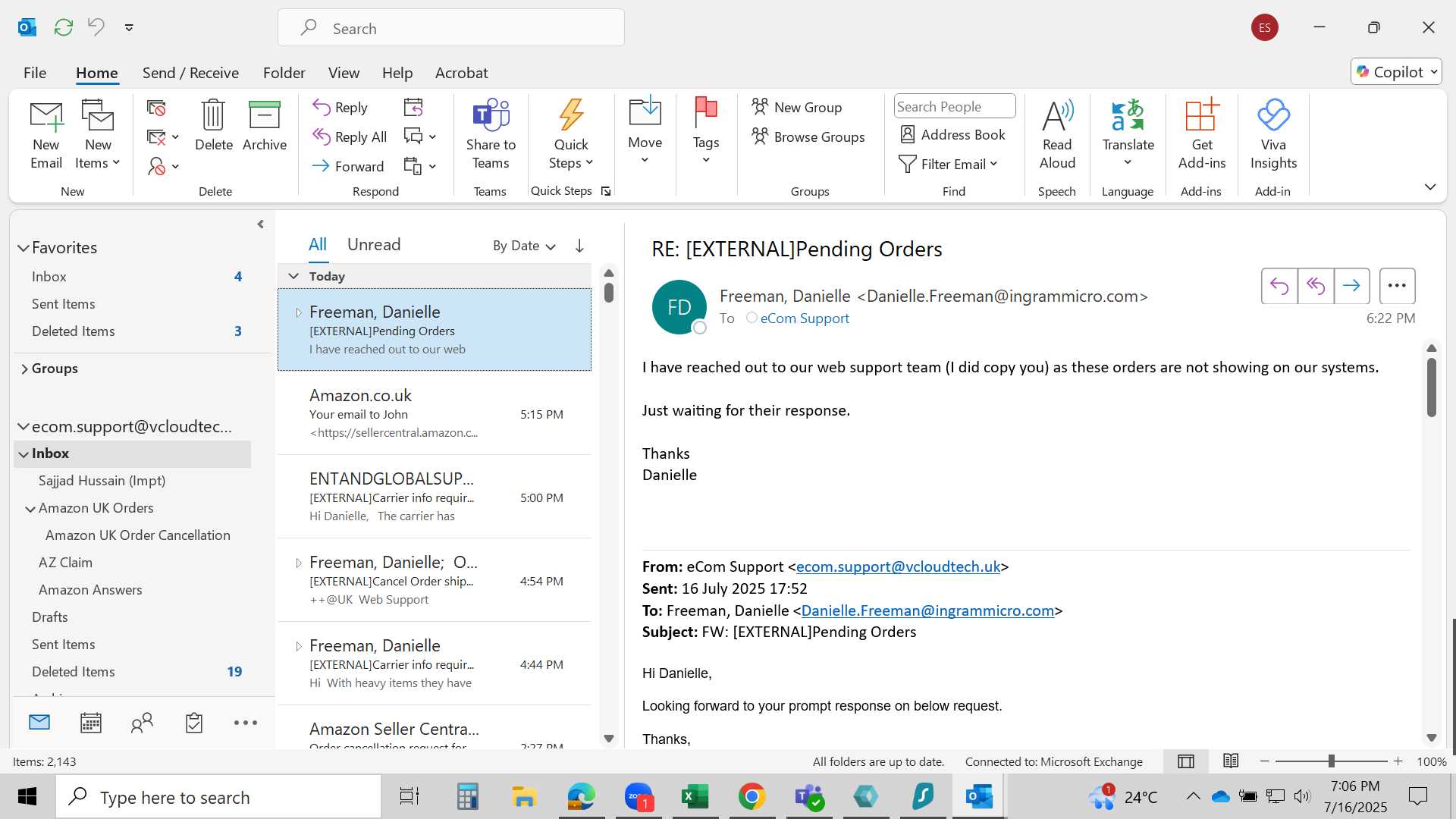
Task: Open Filter Email dropdown
Action: 948,165
